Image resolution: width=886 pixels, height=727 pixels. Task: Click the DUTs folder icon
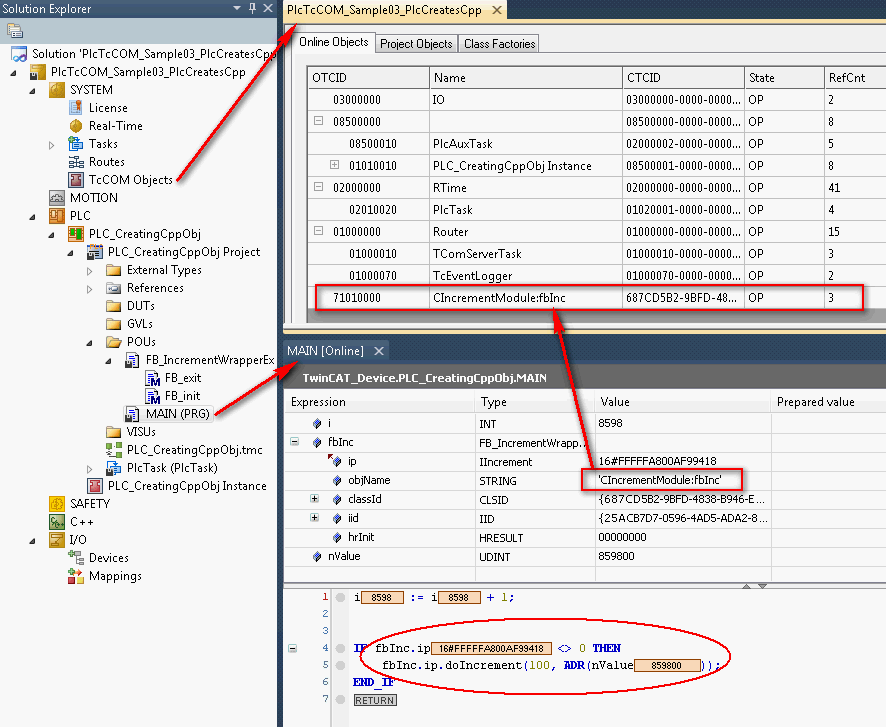[114, 306]
